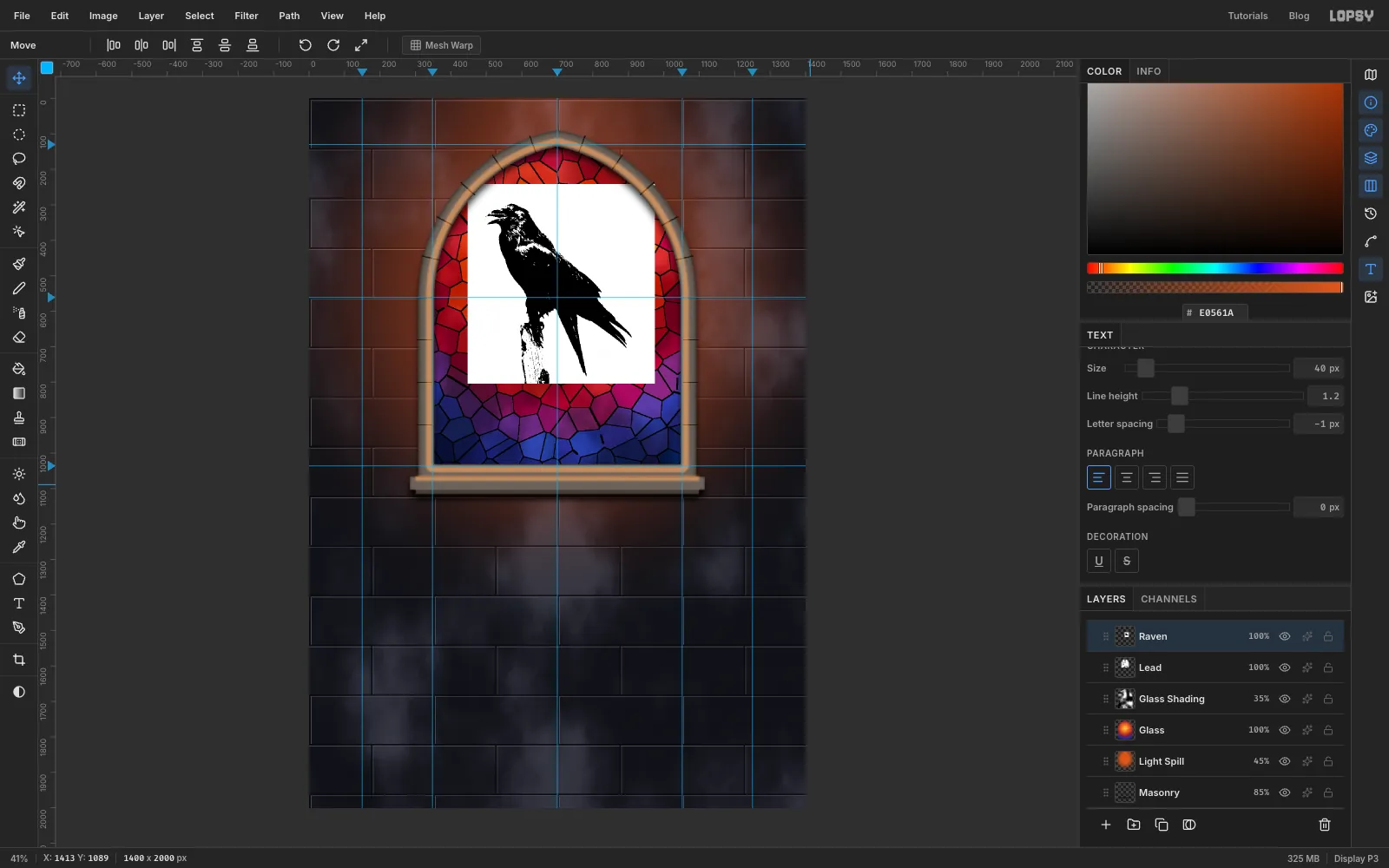Select the crop tool

pos(19,660)
